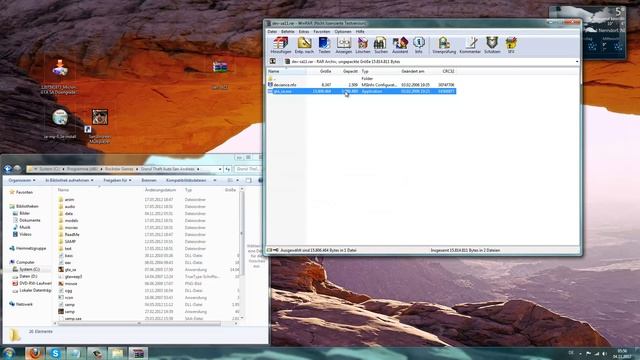Click the Explorer horizontal scrollbar

139,324
